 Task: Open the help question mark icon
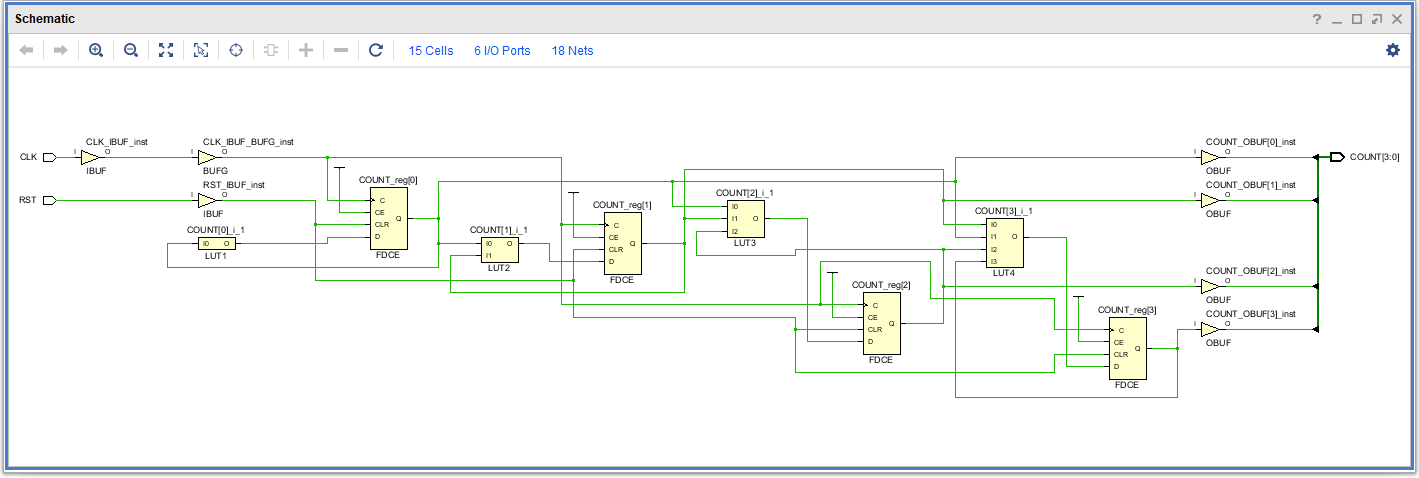click(x=1317, y=19)
